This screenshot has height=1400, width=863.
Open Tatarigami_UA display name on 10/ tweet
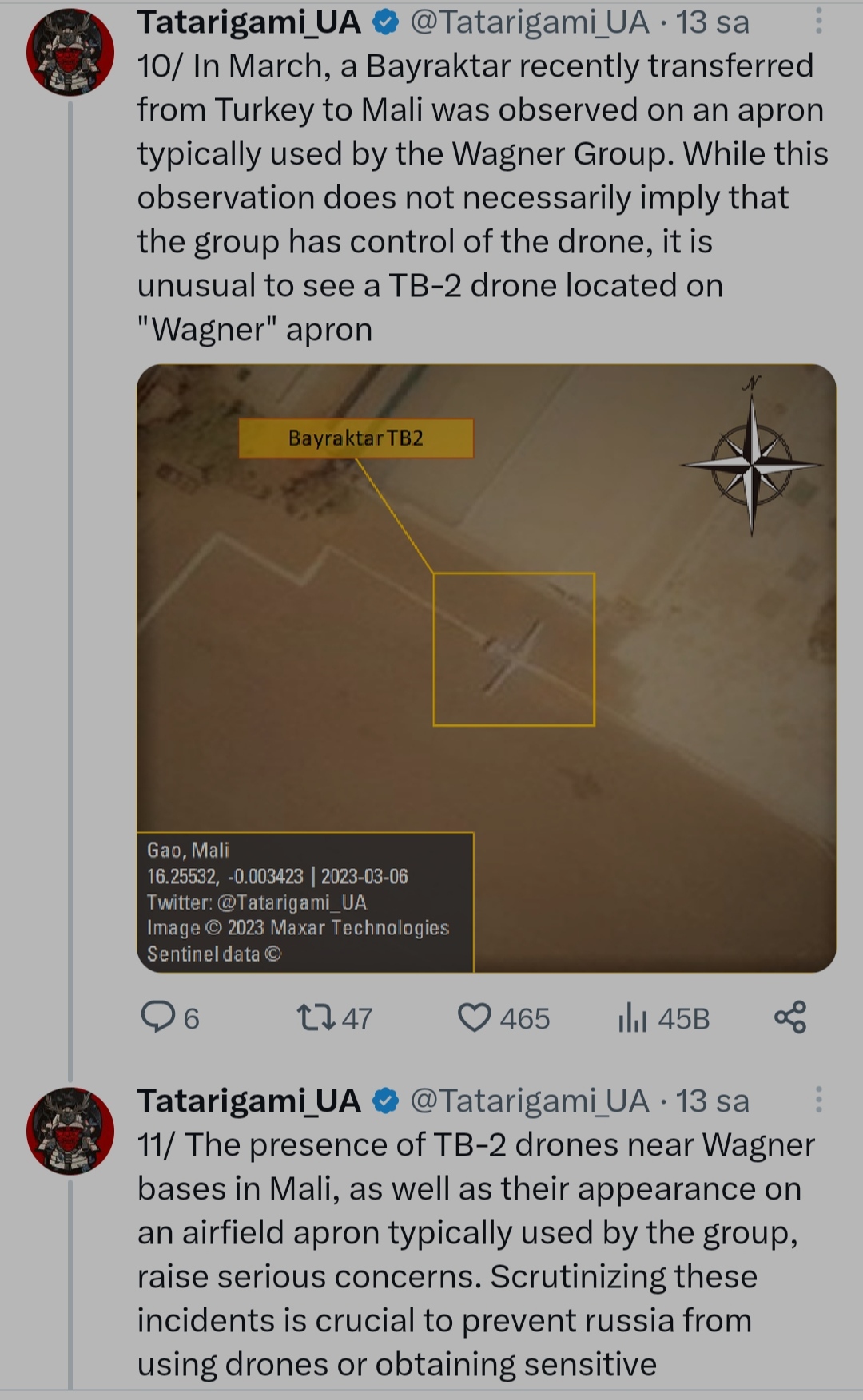click(x=249, y=23)
